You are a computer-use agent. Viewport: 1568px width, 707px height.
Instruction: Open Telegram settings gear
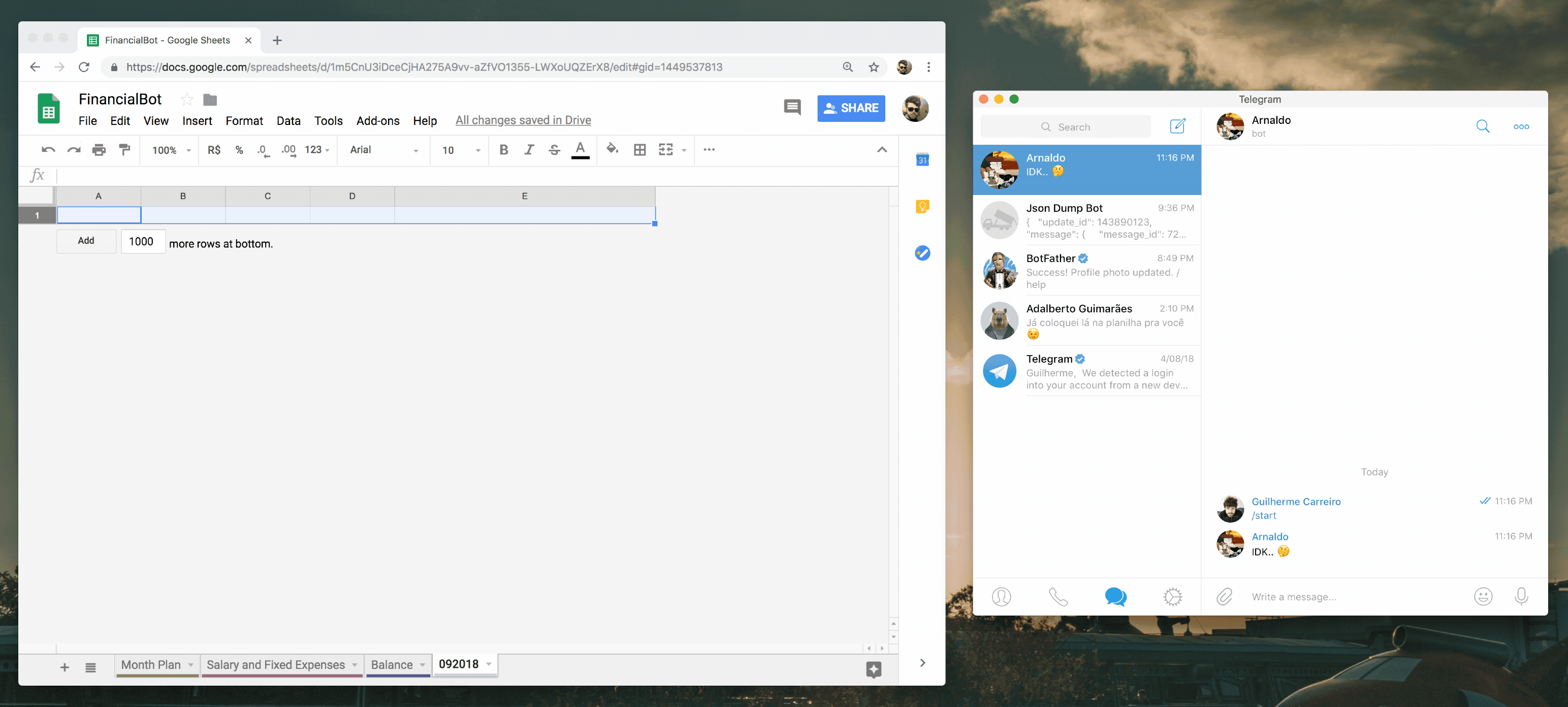pyautogui.click(x=1172, y=596)
